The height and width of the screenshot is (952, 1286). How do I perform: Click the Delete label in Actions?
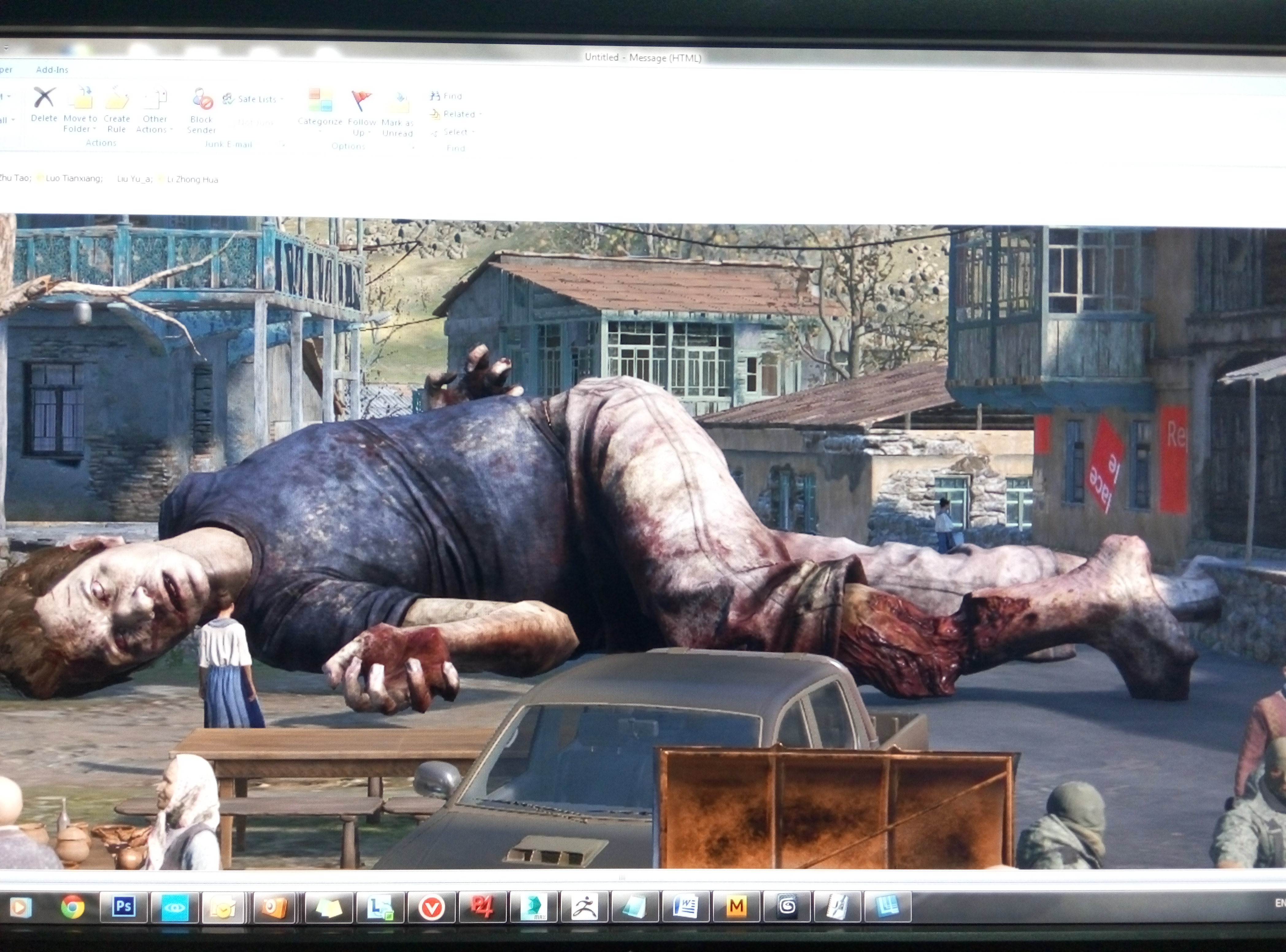[x=44, y=118]
